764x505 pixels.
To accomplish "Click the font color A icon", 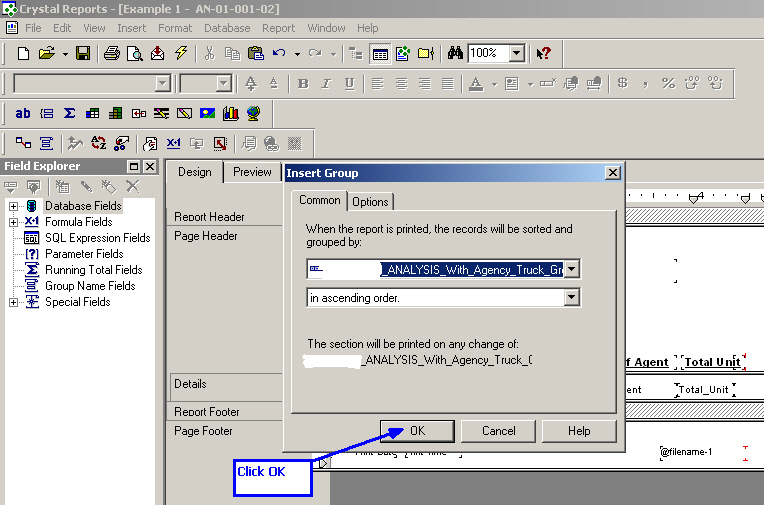I will (x=476, y=84).
